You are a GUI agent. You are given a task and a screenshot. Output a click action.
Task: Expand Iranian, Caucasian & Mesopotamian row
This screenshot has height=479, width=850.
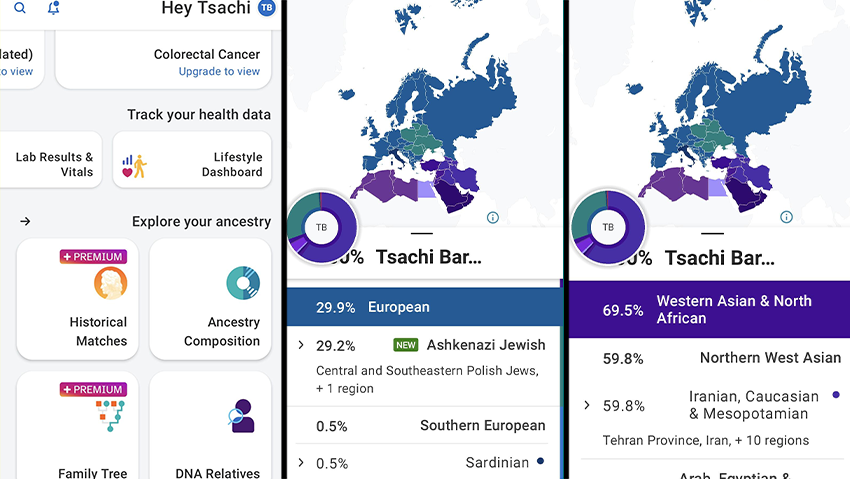click(587, 405)
